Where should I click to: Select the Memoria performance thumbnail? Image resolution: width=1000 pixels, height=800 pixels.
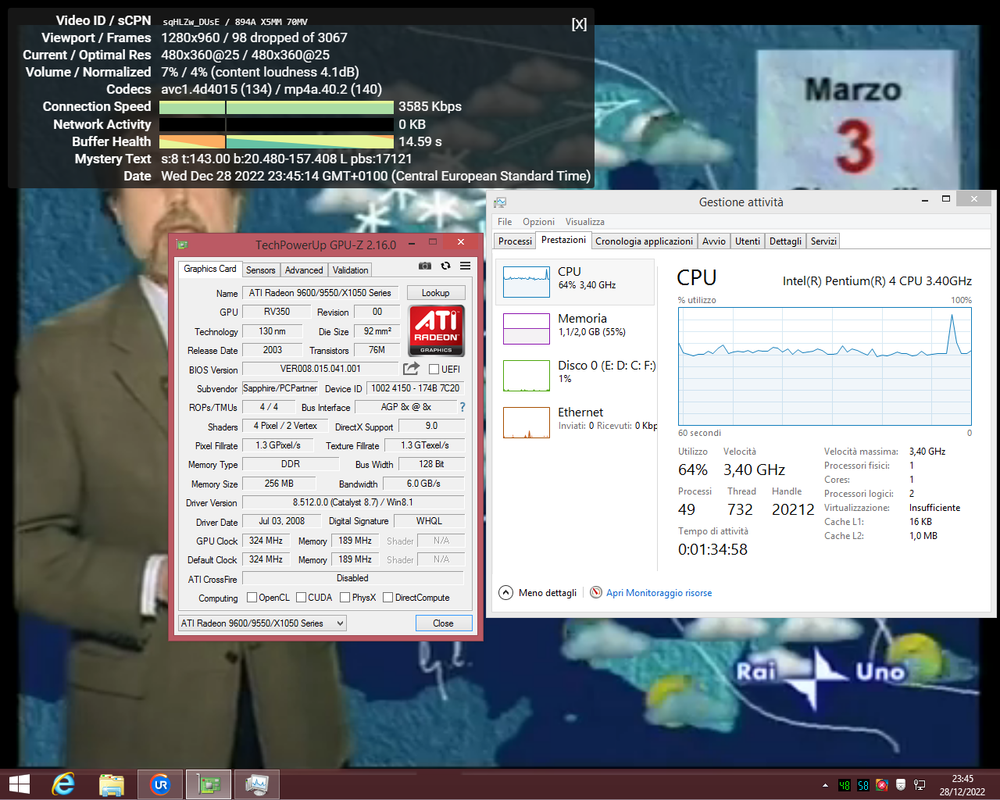point(526,329)
